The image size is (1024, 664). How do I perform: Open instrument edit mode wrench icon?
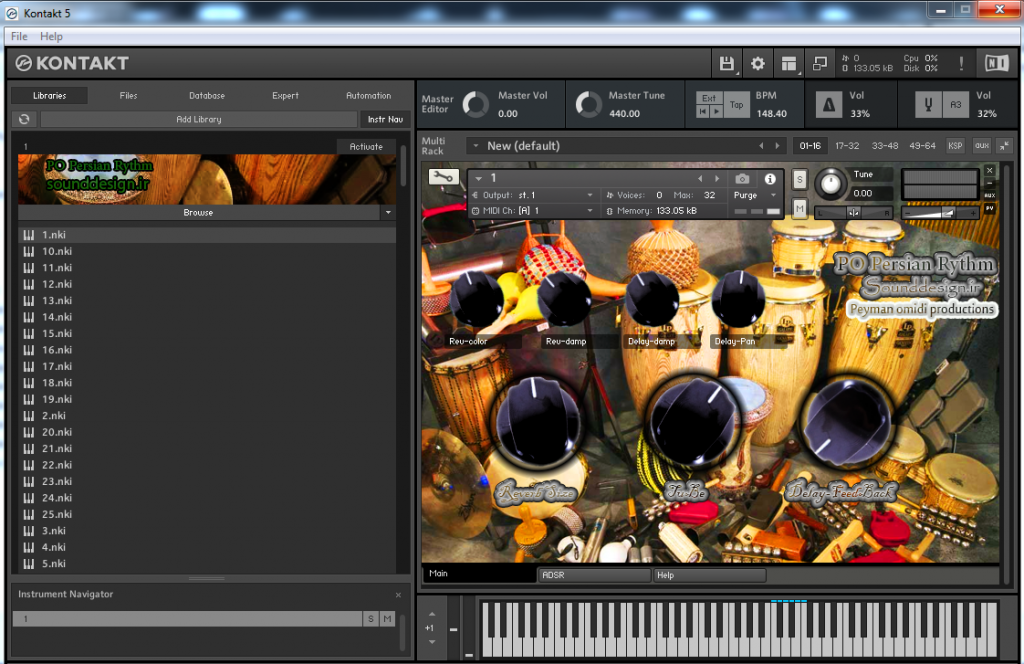(x=443, y=177)
